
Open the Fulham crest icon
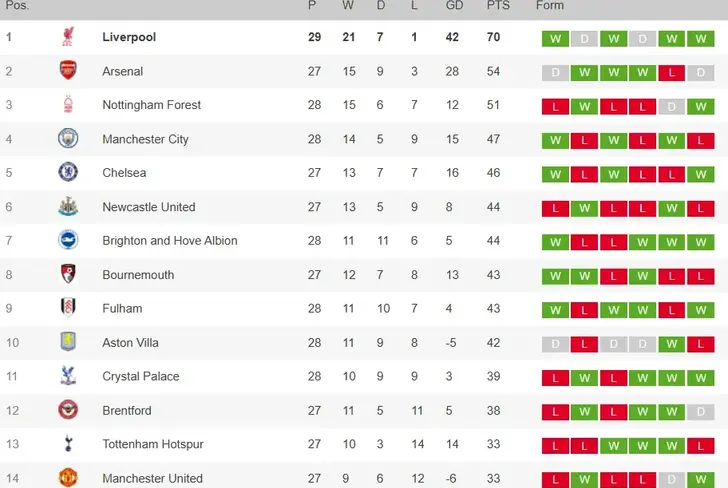(x=68, y=309)
